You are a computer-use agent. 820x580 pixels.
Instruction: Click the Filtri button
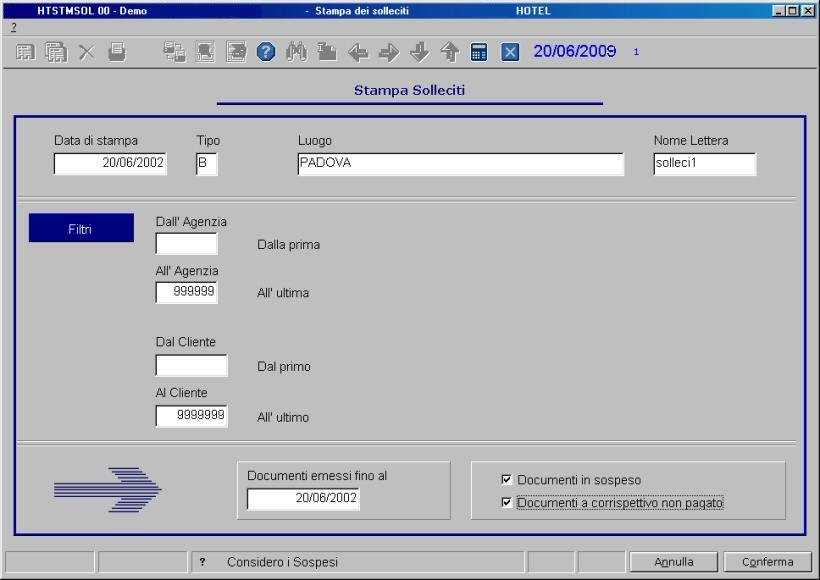pyautogui.click(x=81, y=229)
